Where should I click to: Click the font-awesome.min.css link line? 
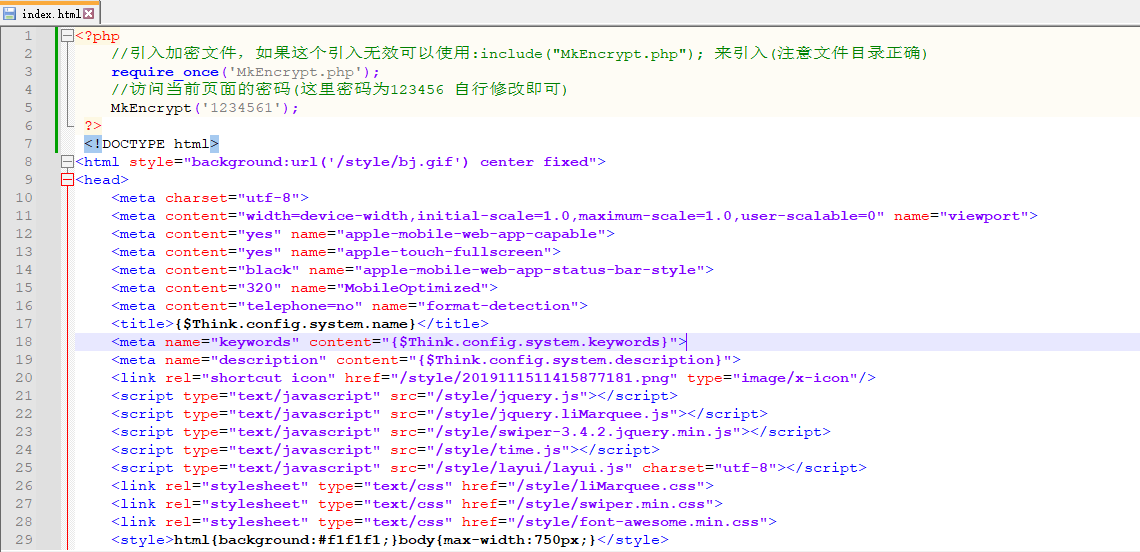pyautogui.click(x=444, y=522)
